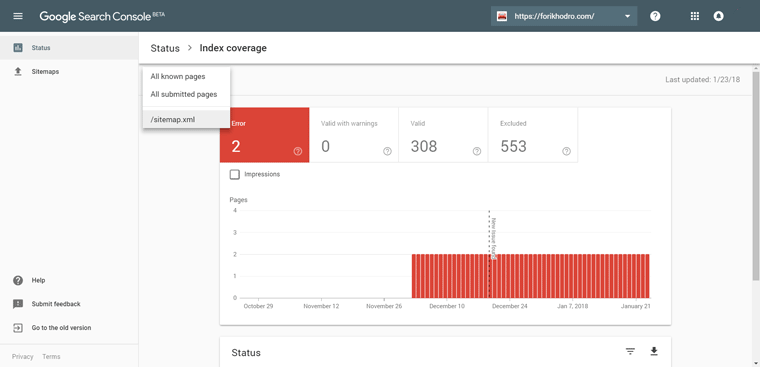The height and width of the screenshot is (367, 760).
Task: Download the Status table data
Action: 654,351
